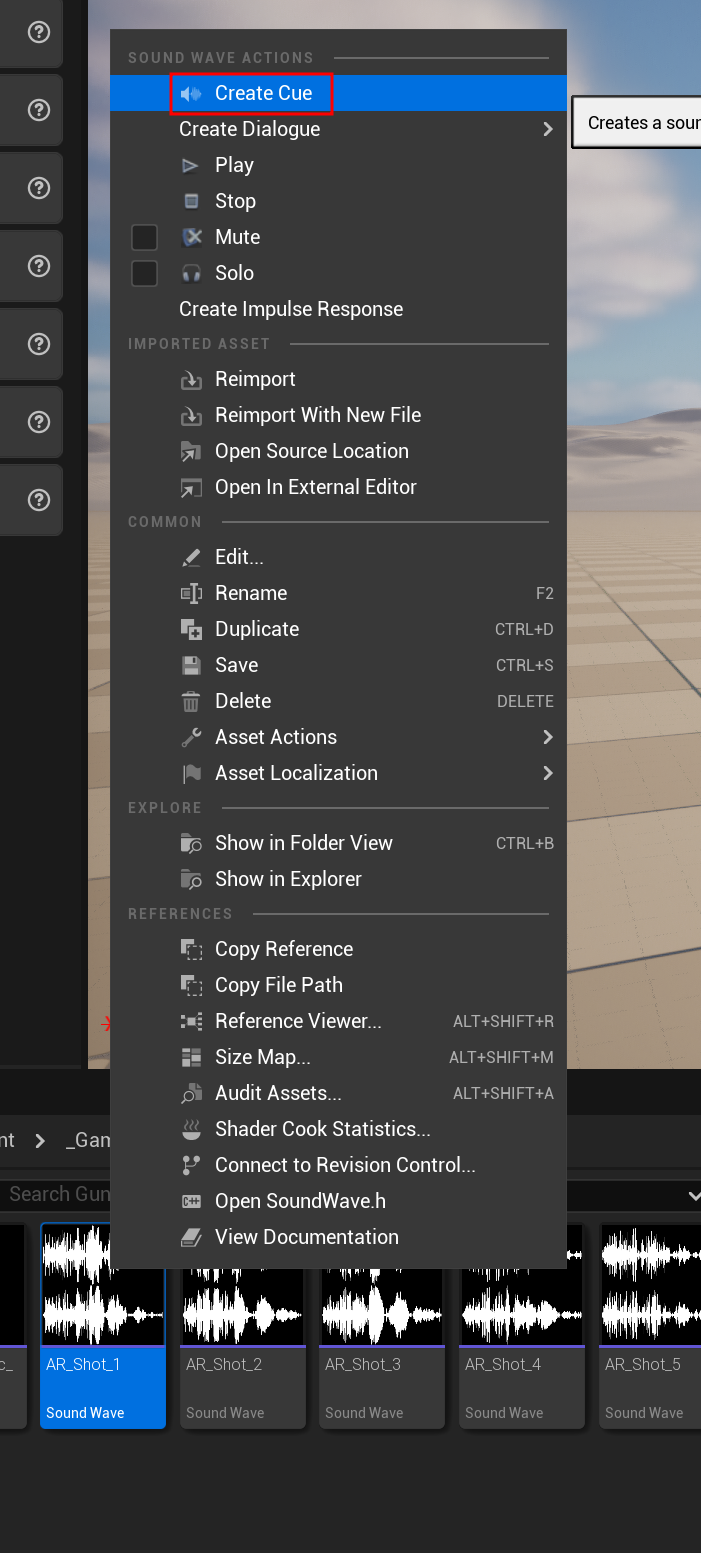Select Connect to Revision Control
Screen dimensions: 701x1553
pyautogui.click(x=338, y=1165)
